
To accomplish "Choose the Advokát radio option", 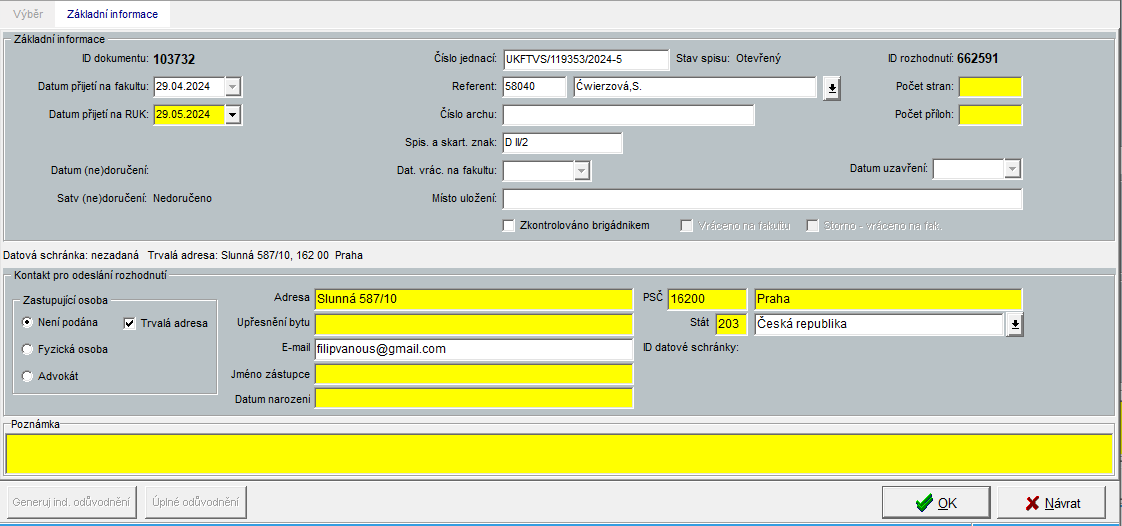I will pyautogui.click(x=28, y=377).
